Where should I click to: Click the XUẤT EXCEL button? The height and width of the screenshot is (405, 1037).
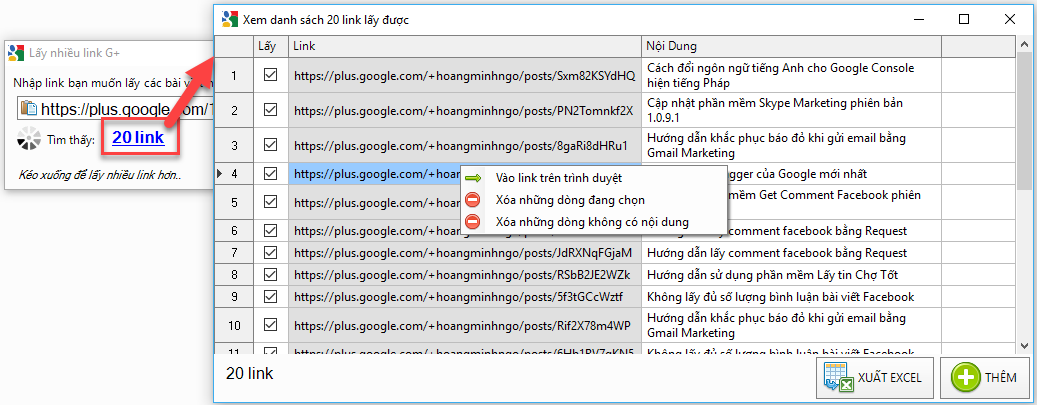pyautogui.click(x=874, y=378)
